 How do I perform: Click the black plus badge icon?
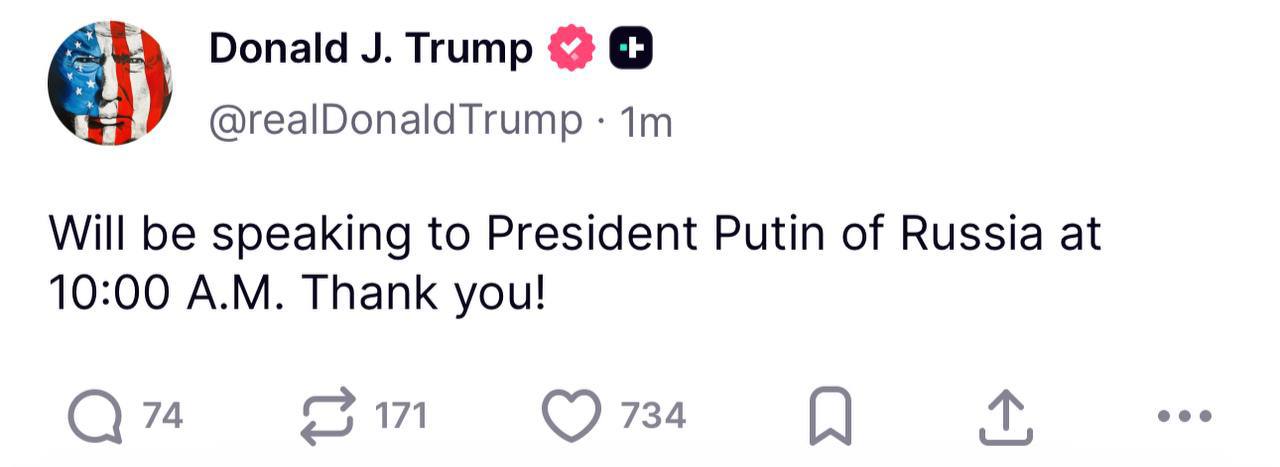coord(631,47)
